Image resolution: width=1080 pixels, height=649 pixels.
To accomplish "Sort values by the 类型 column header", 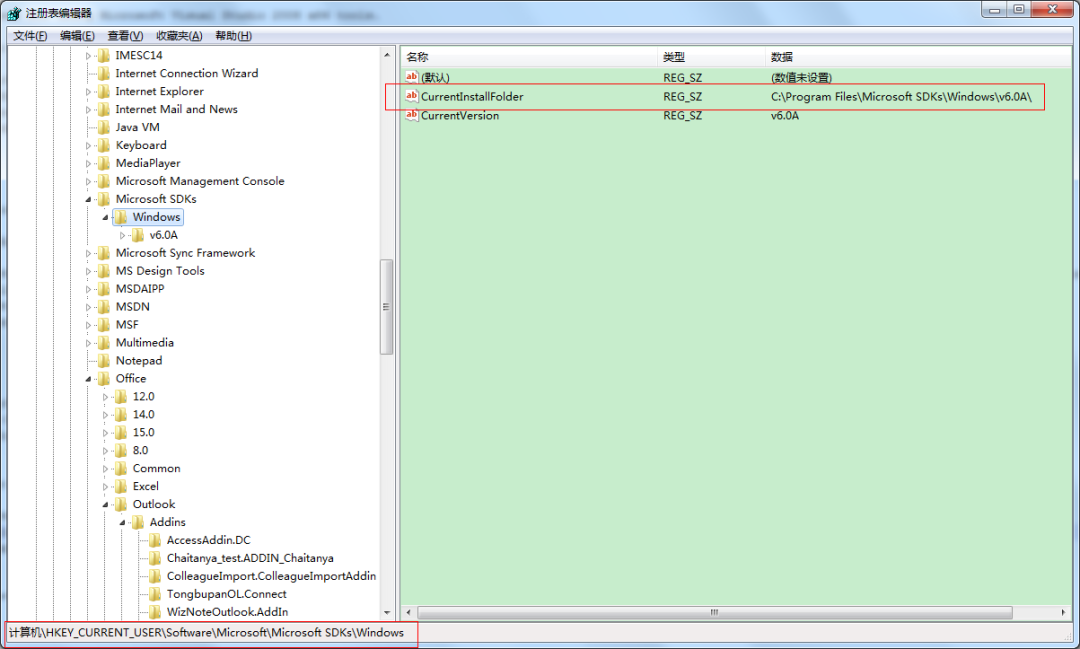I will pos(711,56).
